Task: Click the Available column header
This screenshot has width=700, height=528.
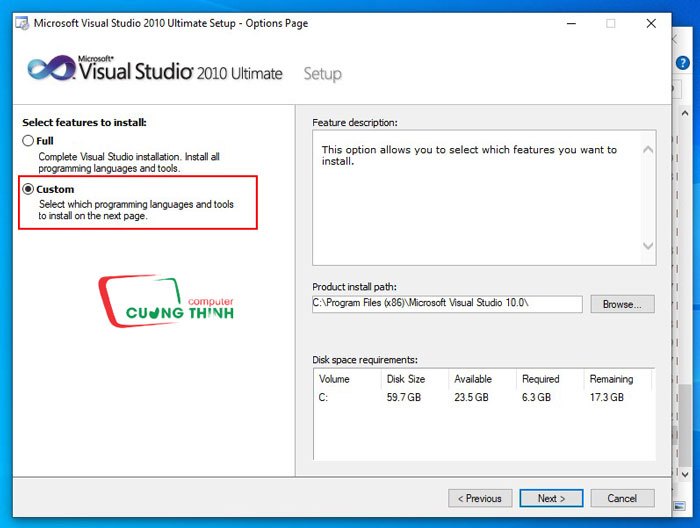Action: coord(483,379)
